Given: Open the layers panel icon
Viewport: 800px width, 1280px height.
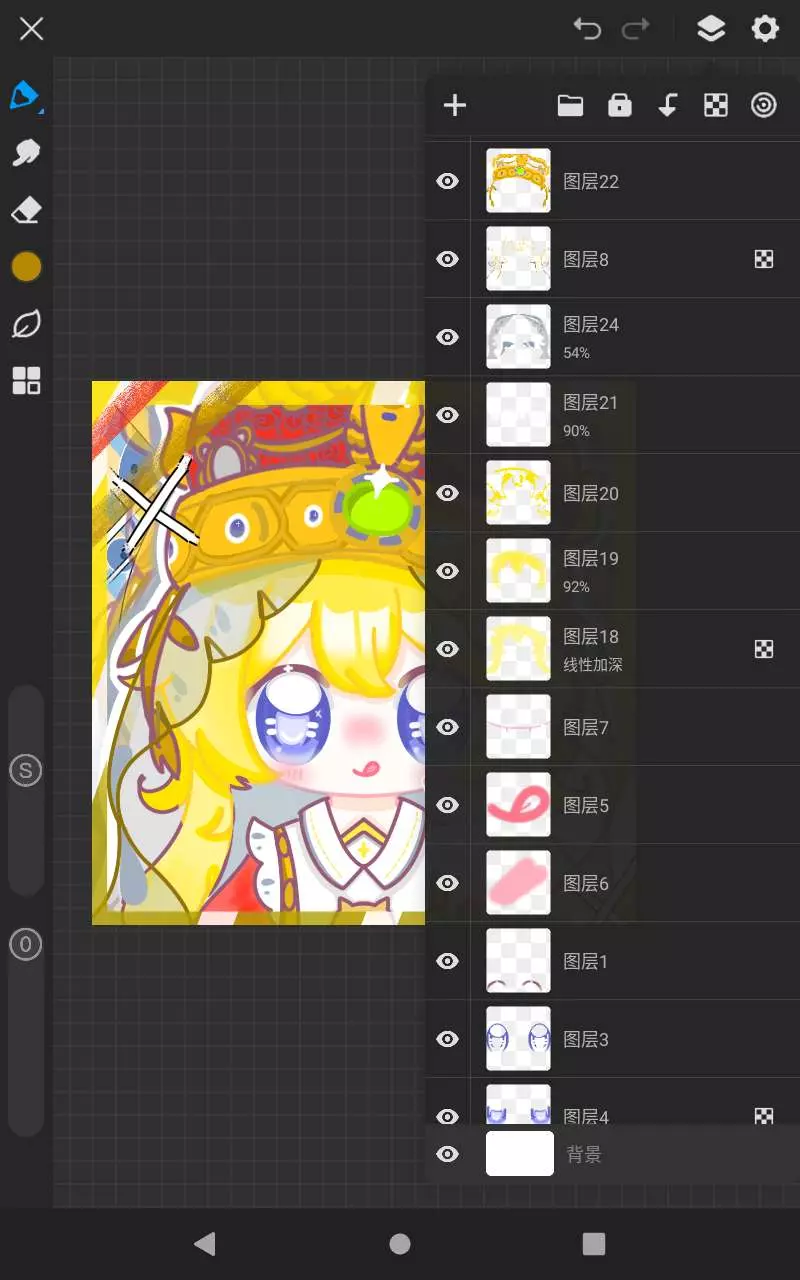Looking at the screenshot, I should point(711,29).
